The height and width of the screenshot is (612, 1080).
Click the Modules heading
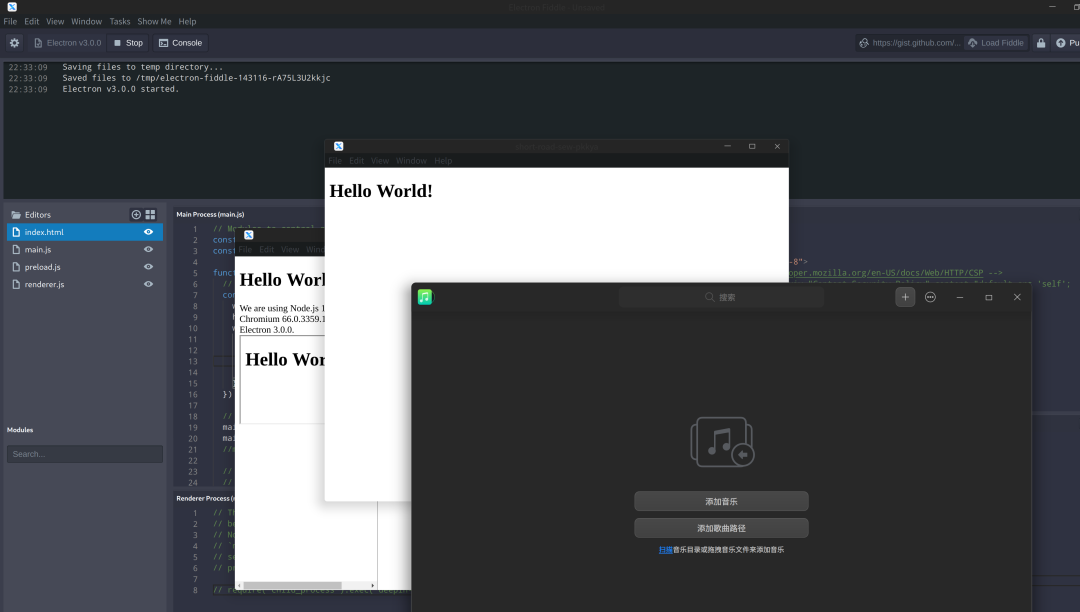[20, 430]
